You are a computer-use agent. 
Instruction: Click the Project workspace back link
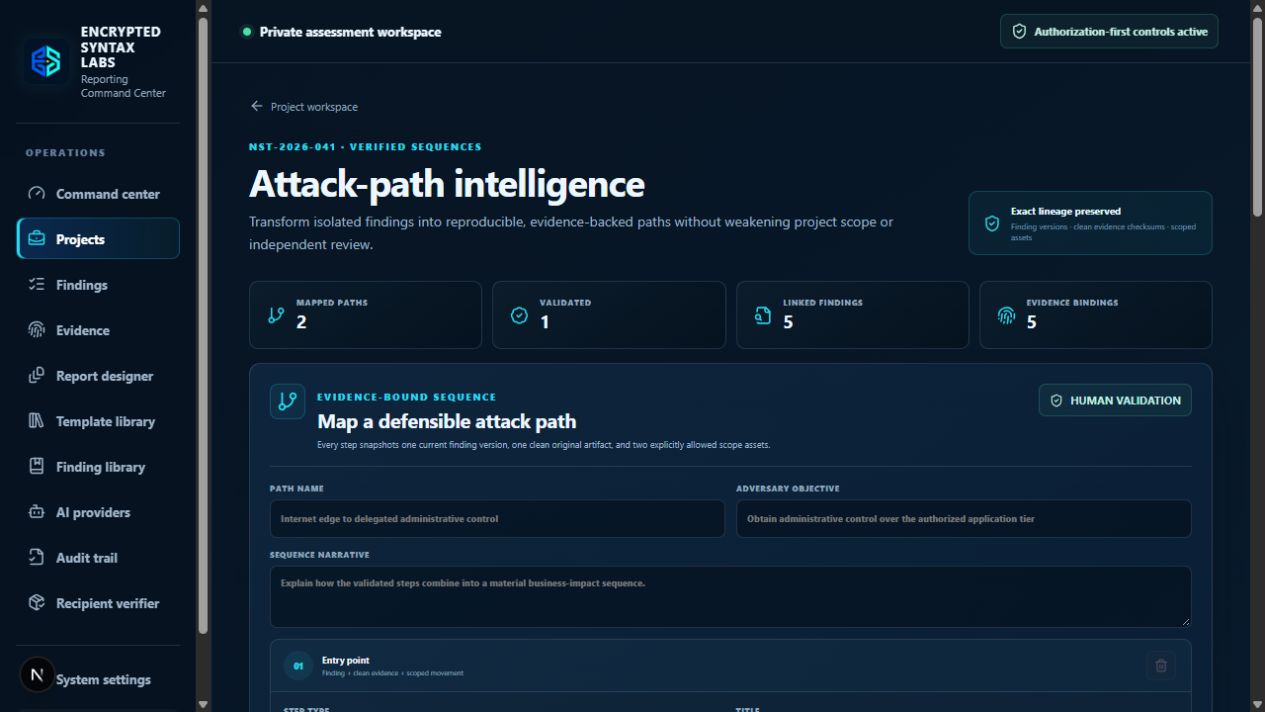[x=304, y=106]
